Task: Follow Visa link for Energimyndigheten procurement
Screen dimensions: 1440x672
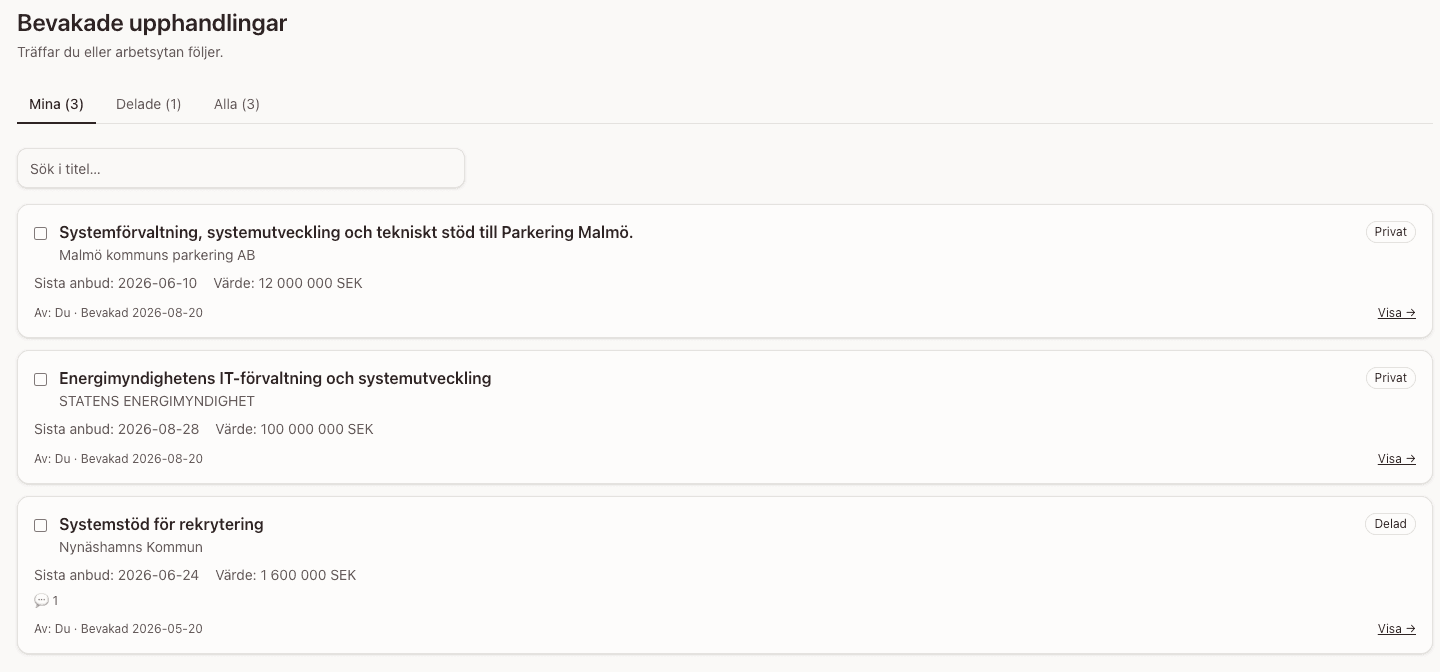Action: (x=1396, y=459)
